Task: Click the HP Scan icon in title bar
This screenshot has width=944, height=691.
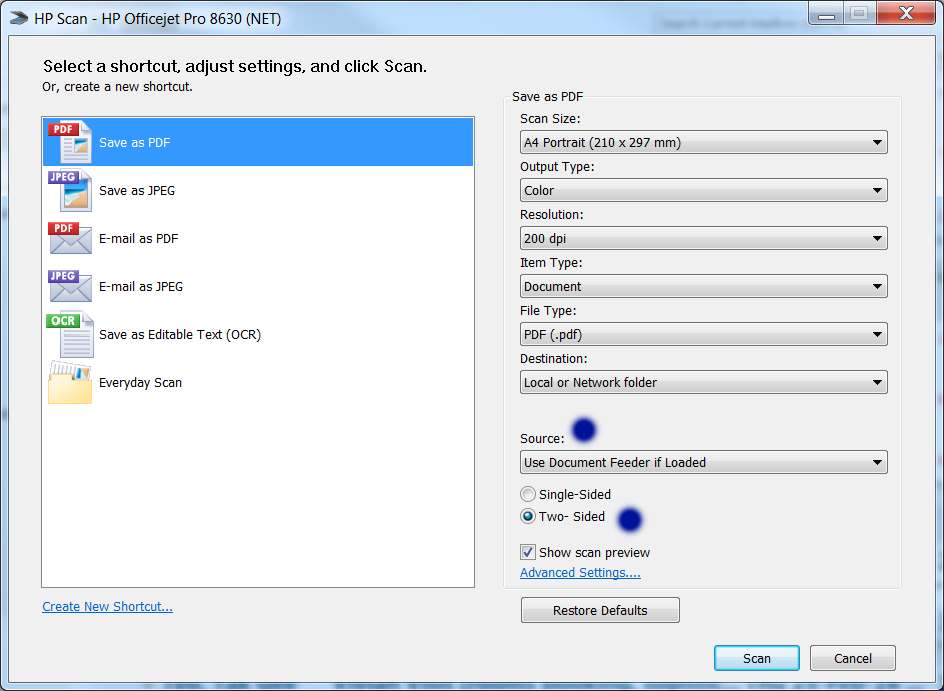Action: [20, 13]
